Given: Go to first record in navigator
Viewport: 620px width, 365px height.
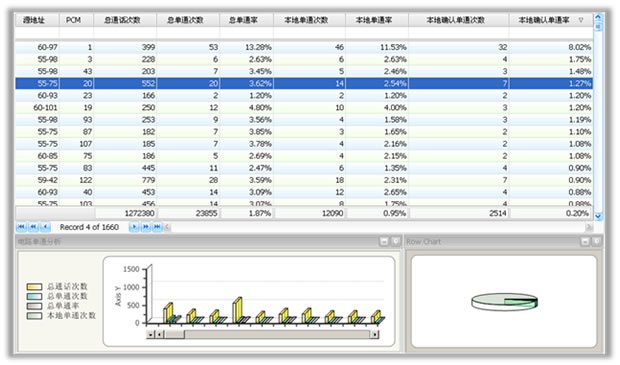Looking at the screenshot, I should [21, 227].
